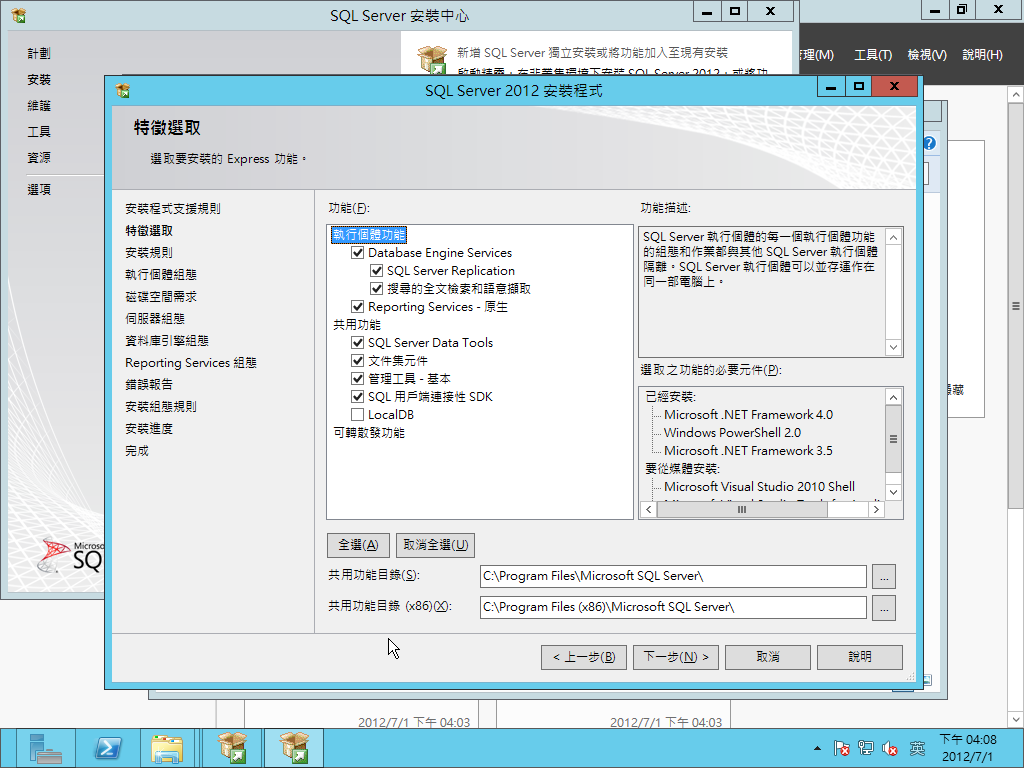Open 說明(H) menu in background window

point(982,55)
